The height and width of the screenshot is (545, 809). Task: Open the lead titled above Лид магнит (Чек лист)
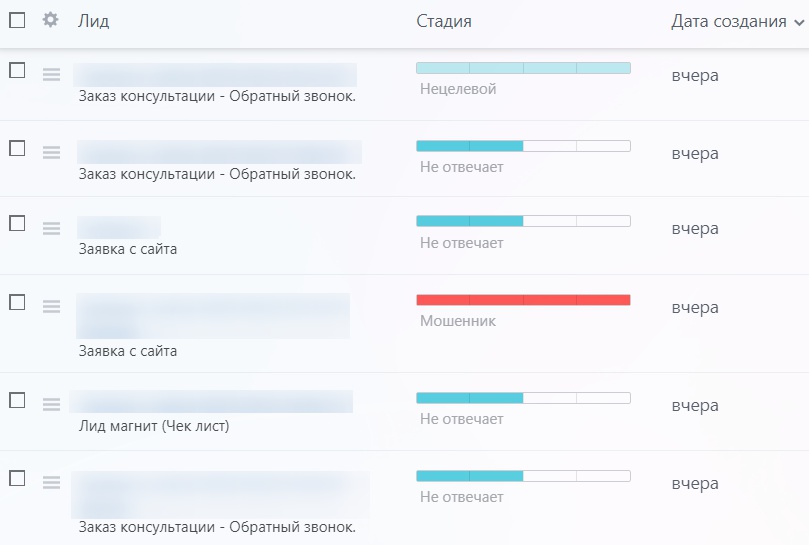211,401
